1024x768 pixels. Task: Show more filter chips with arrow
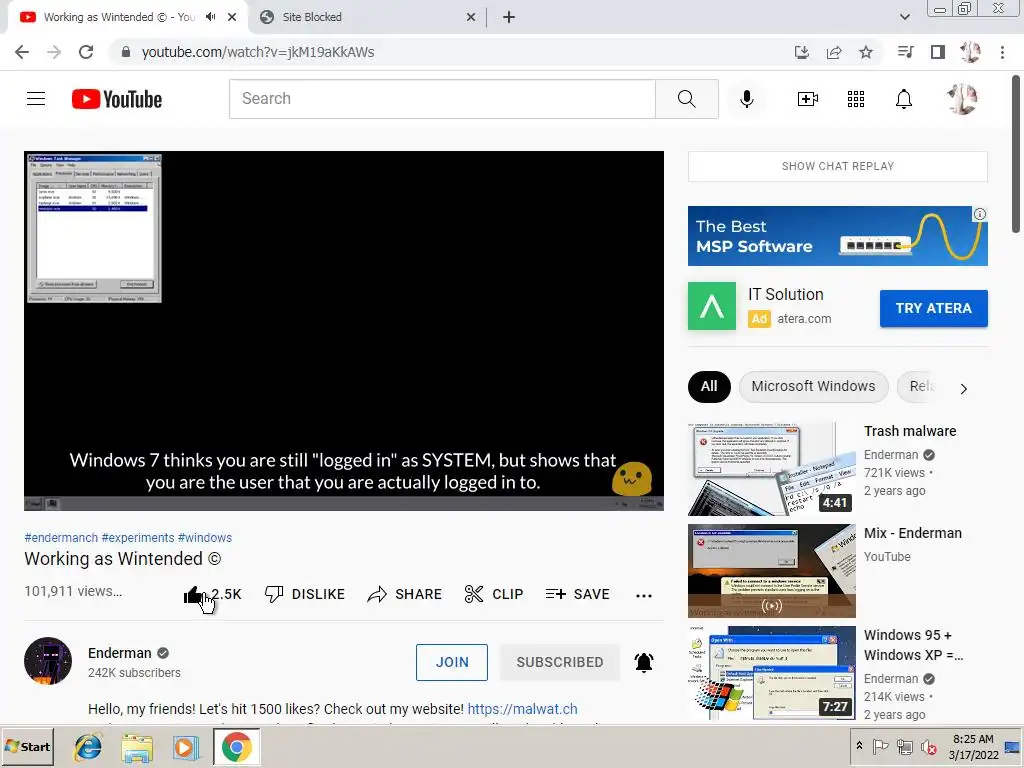click(x=963, y=389)
